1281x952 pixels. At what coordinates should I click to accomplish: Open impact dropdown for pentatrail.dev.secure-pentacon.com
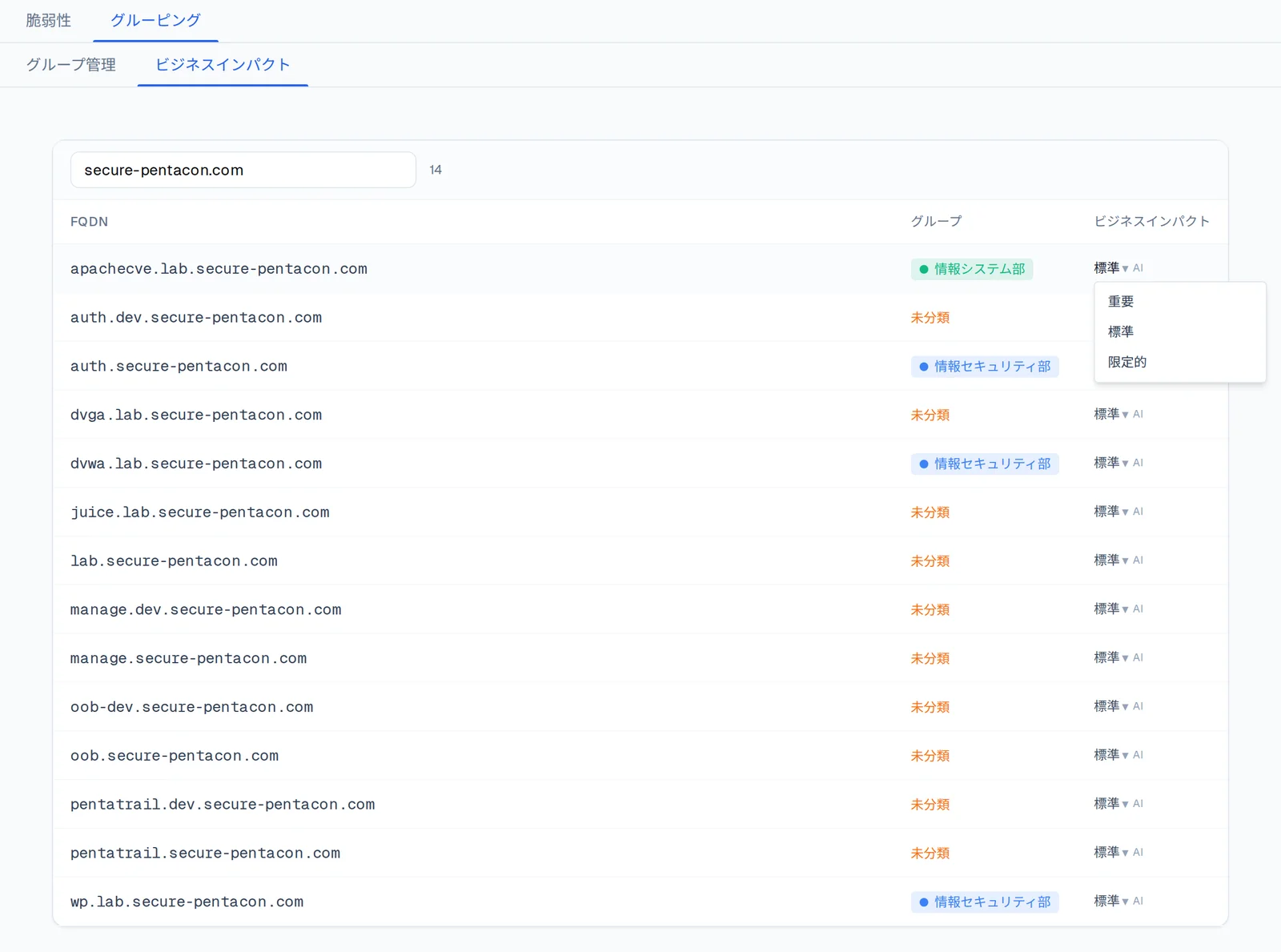pos(1111,804)
